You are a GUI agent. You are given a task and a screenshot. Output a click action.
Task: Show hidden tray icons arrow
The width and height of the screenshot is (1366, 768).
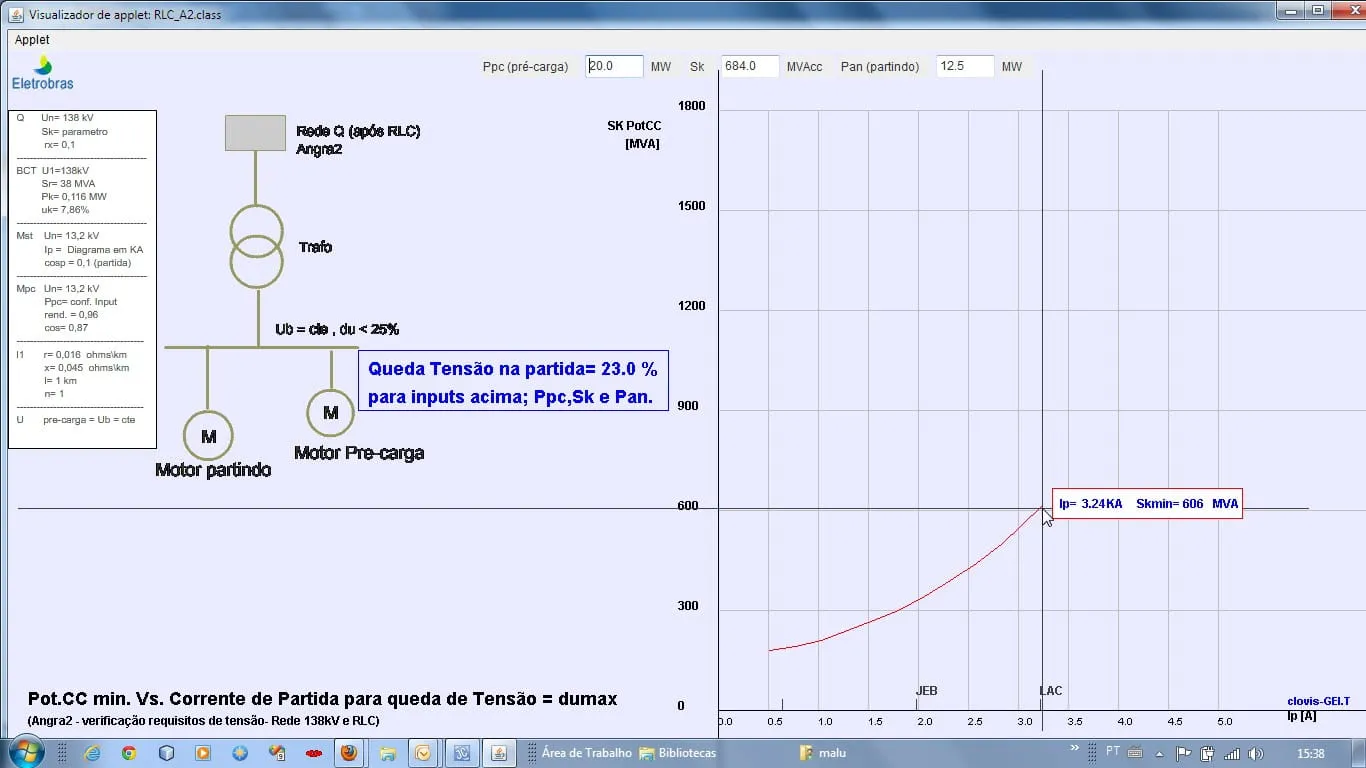tap(1160, 754)
